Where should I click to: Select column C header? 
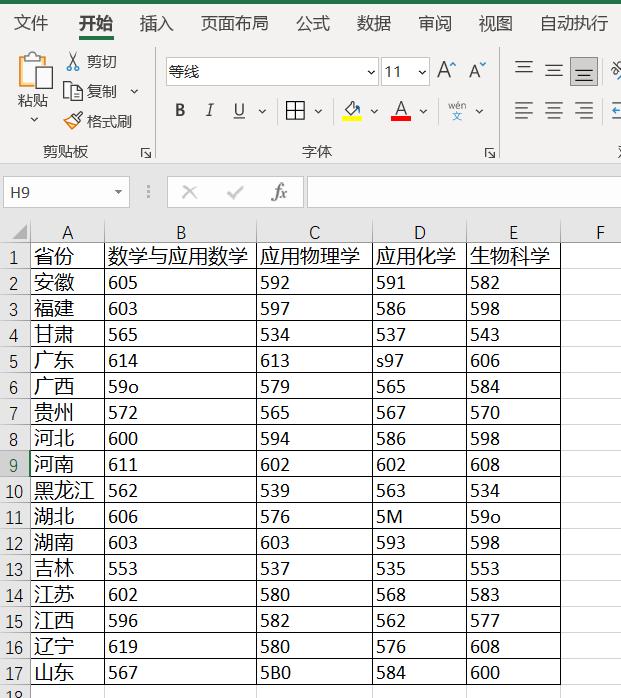[x=314, y=232]
